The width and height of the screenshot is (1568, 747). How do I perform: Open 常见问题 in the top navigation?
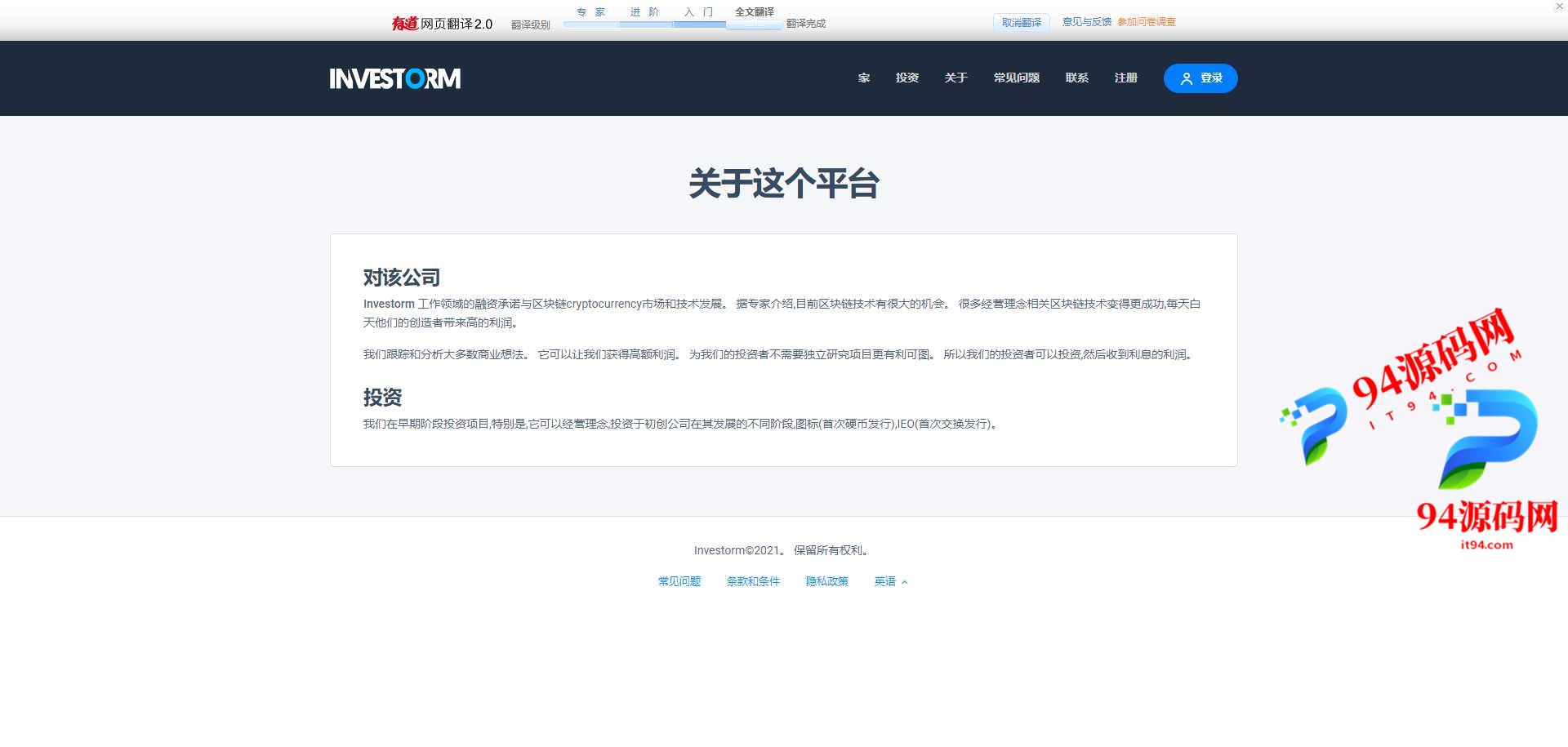click(x=1017, y=78)
